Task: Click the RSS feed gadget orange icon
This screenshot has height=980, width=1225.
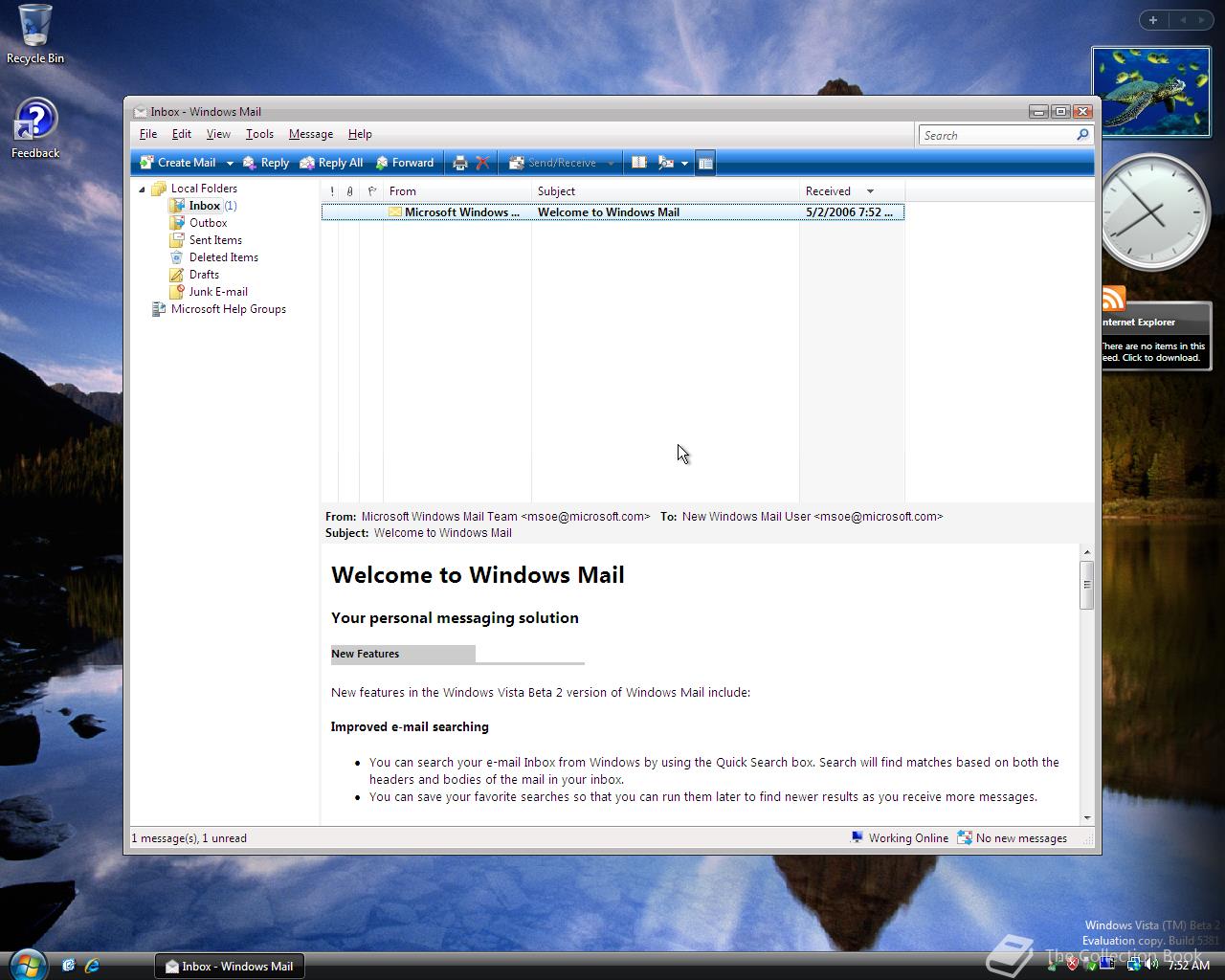Action: pyautogui.click(x=1113, y=299)
